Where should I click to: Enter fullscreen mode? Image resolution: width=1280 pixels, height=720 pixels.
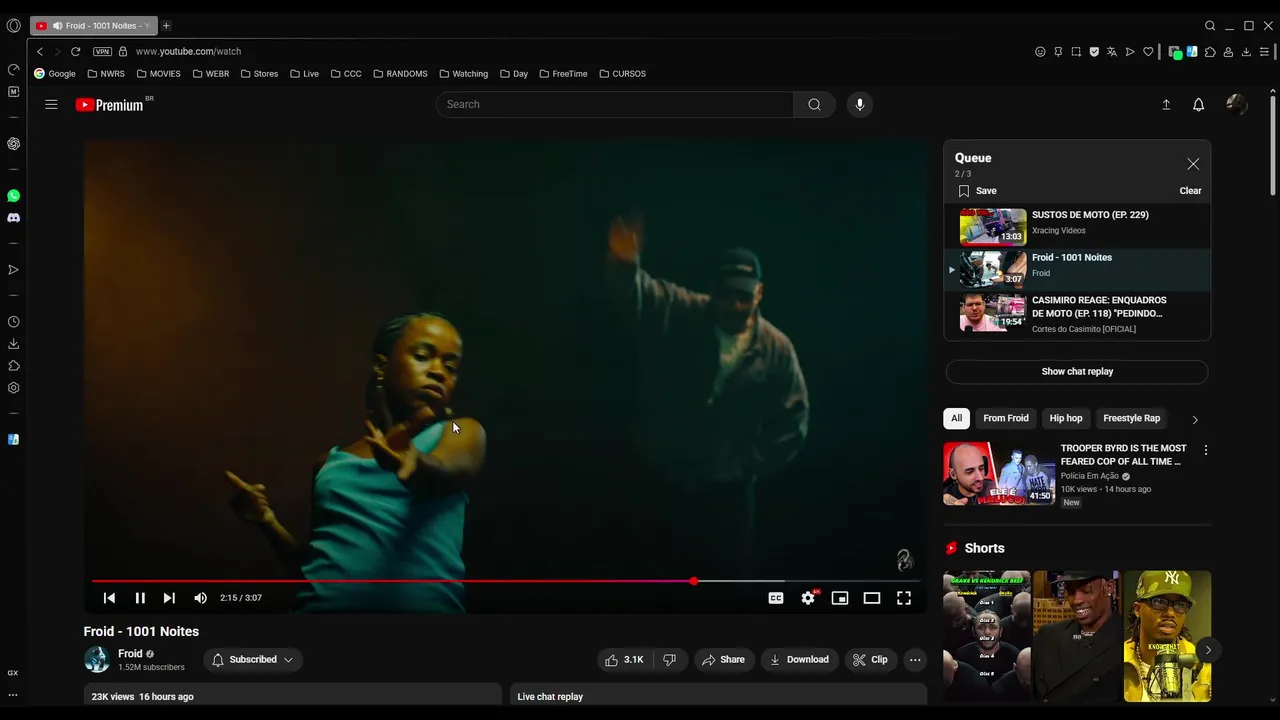tap(904, 598)
